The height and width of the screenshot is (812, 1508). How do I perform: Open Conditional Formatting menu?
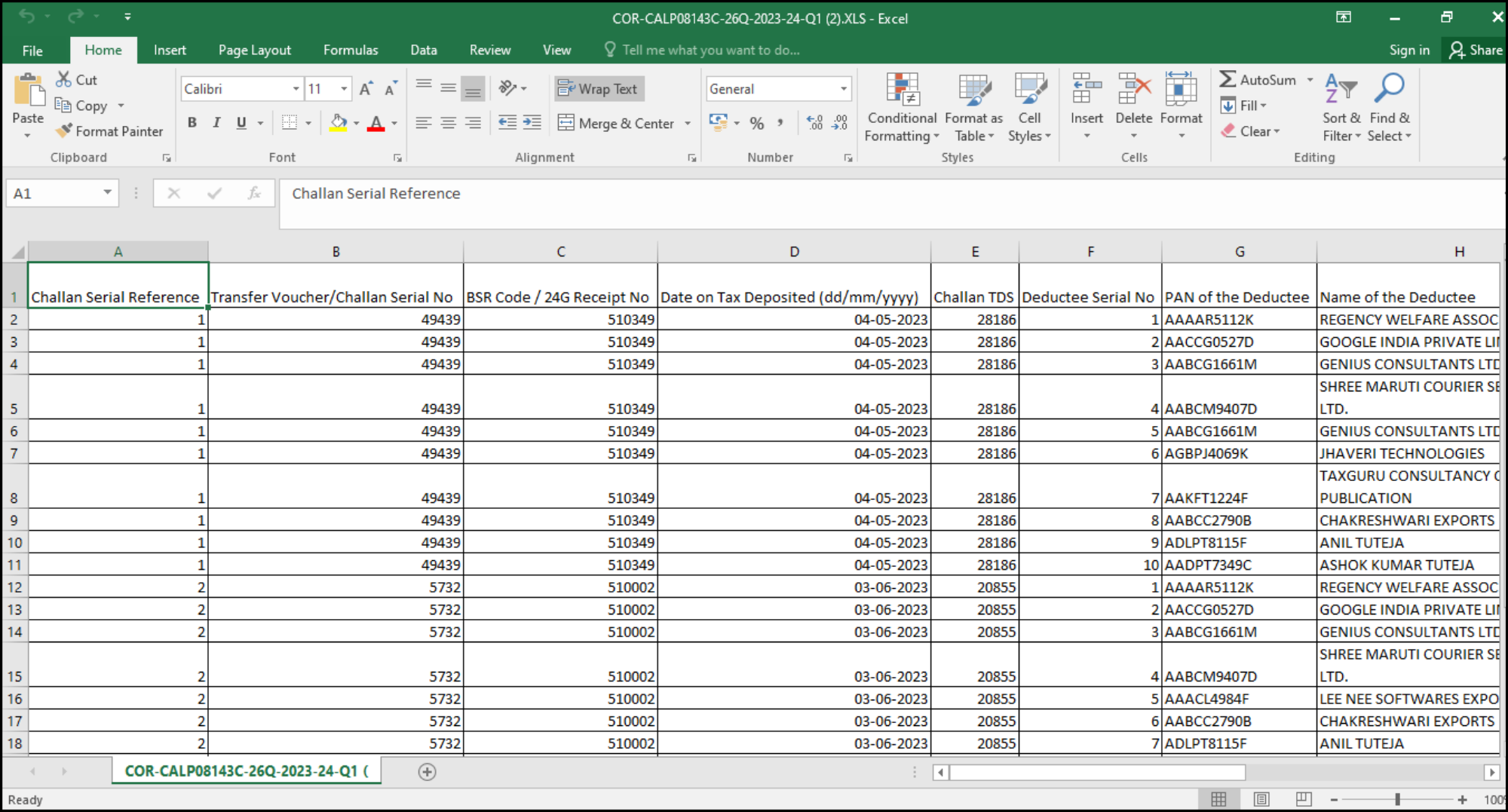pyautogui.click(x=902, y=107)
